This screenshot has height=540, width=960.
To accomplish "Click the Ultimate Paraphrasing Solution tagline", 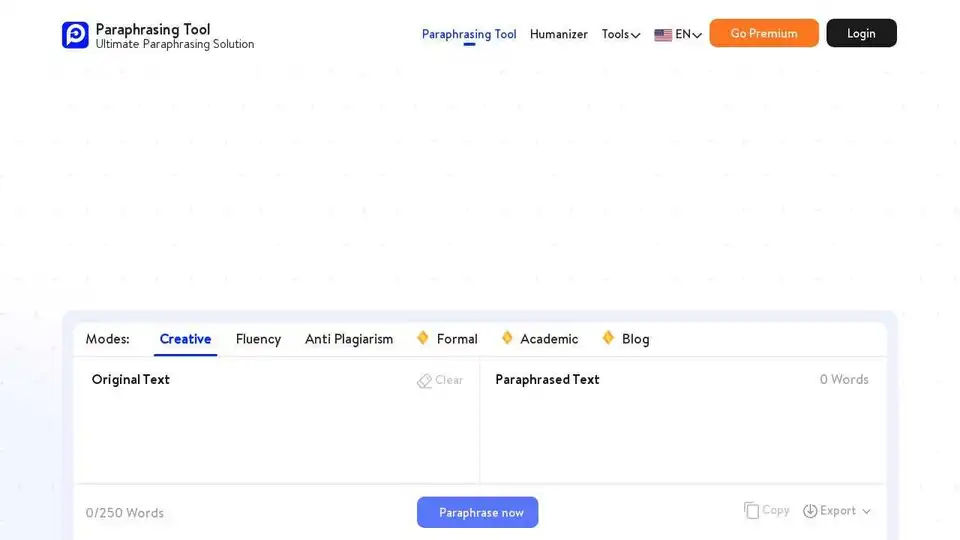I will point(174,44).
